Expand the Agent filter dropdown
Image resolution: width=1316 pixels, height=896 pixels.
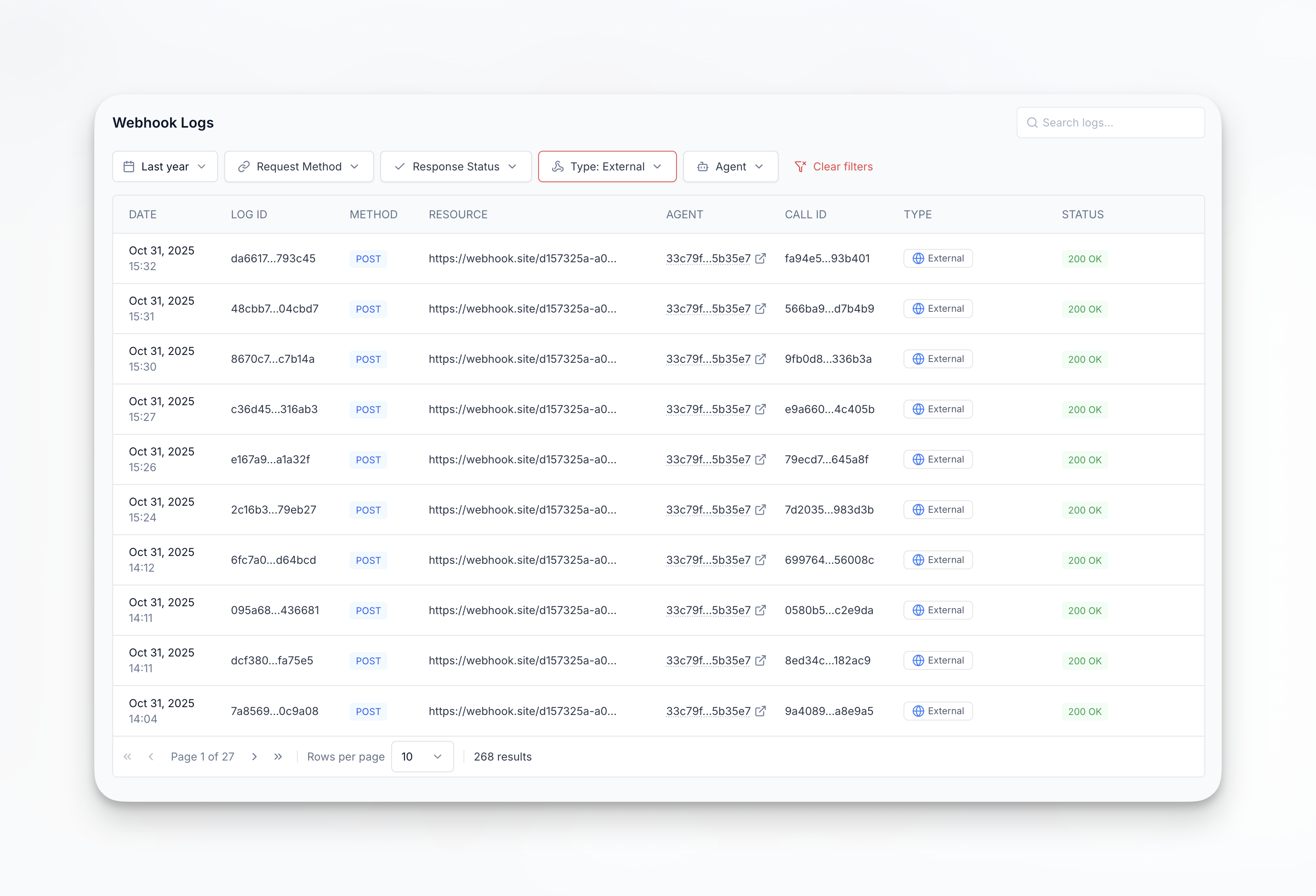pyautogui.click(x=730, y=166)
